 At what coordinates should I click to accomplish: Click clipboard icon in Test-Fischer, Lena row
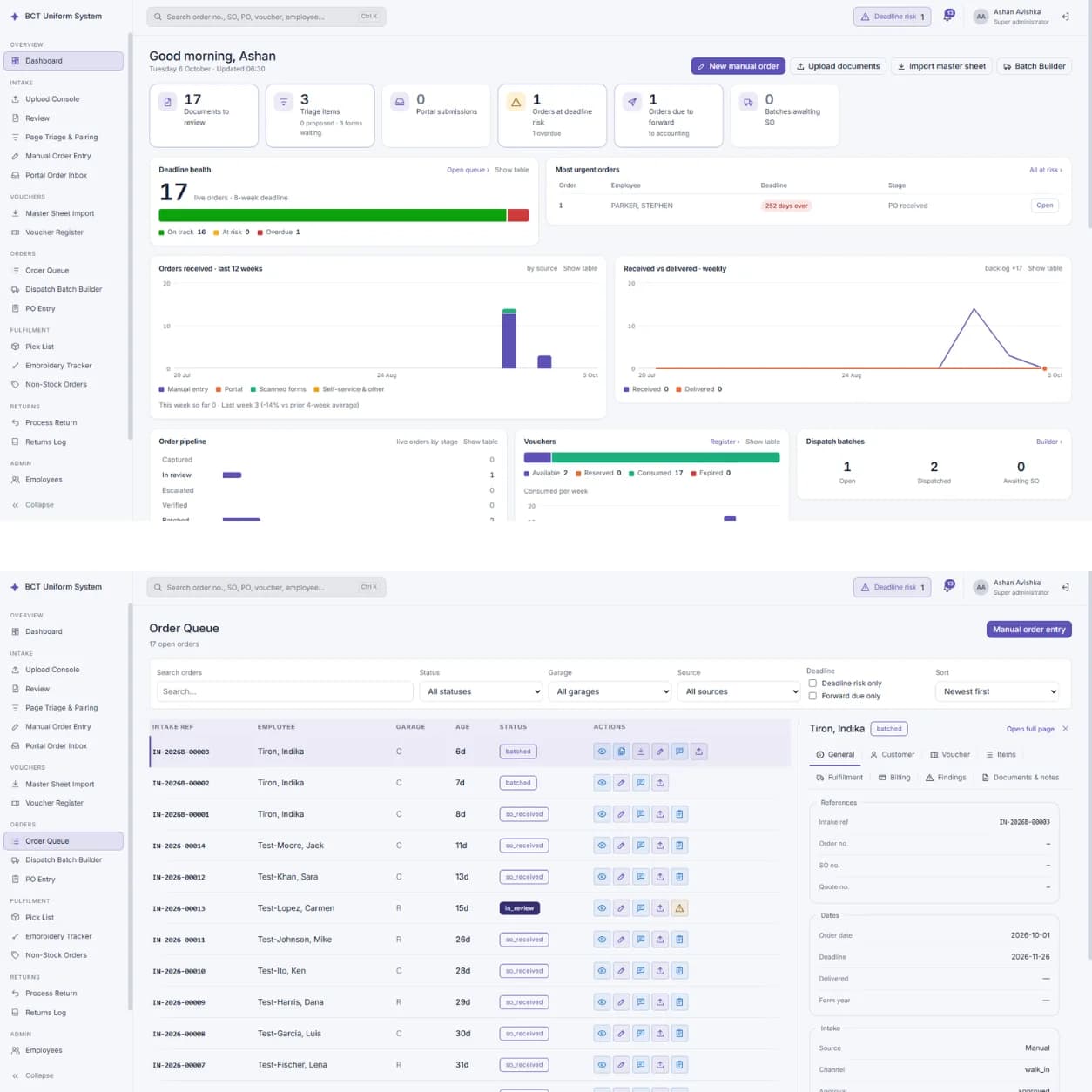[x=679, y=1064]
